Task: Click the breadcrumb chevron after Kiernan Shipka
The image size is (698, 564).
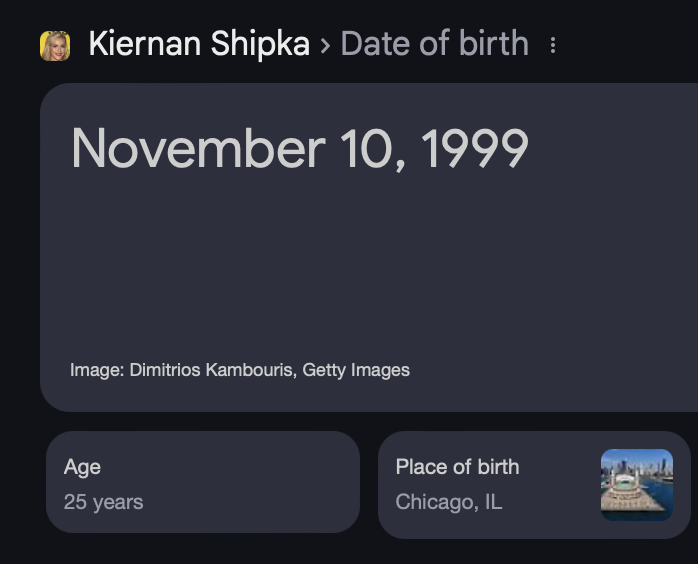Action: (325, 45)
